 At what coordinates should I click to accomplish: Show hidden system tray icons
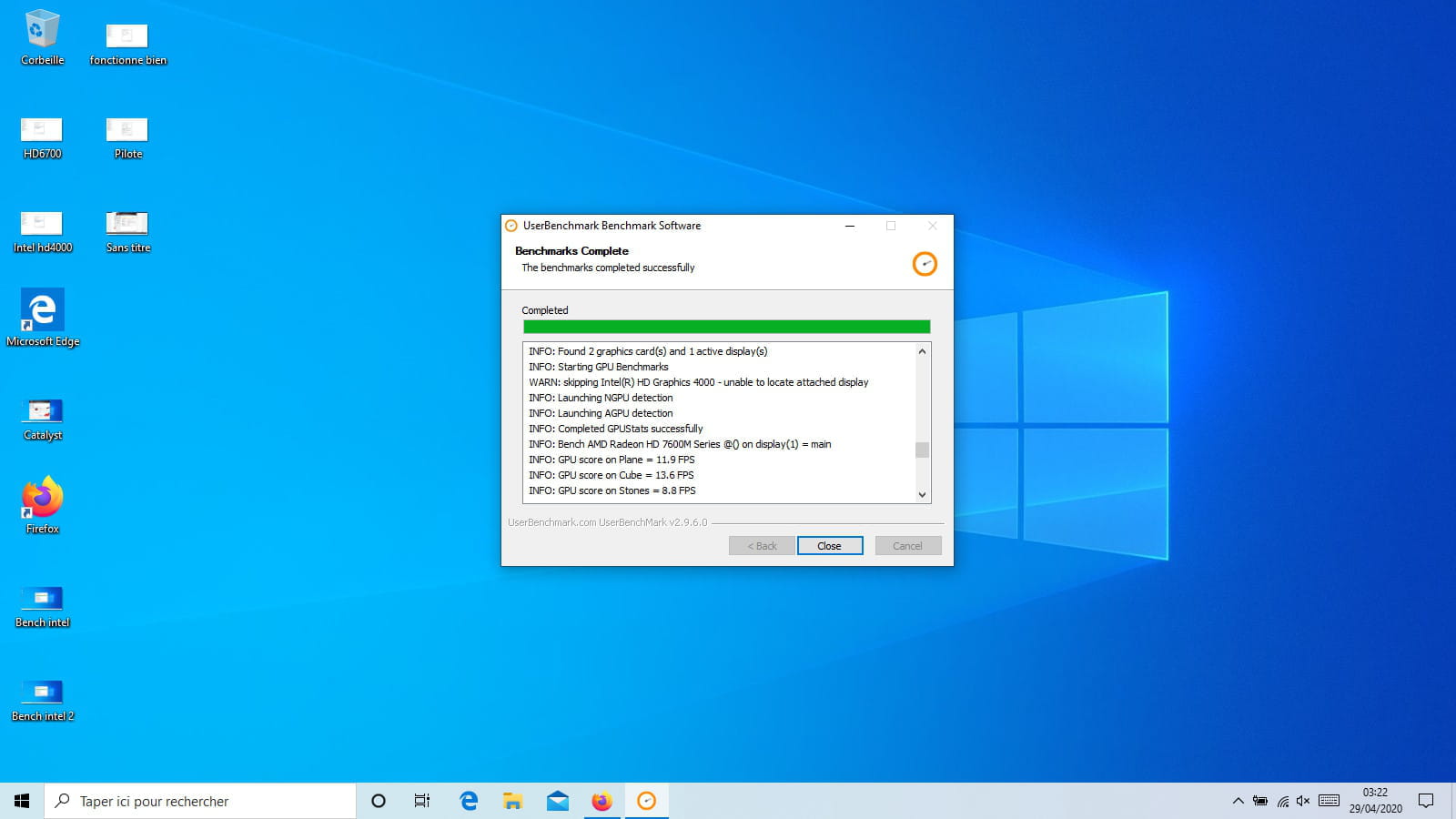tap(1239, 801)
